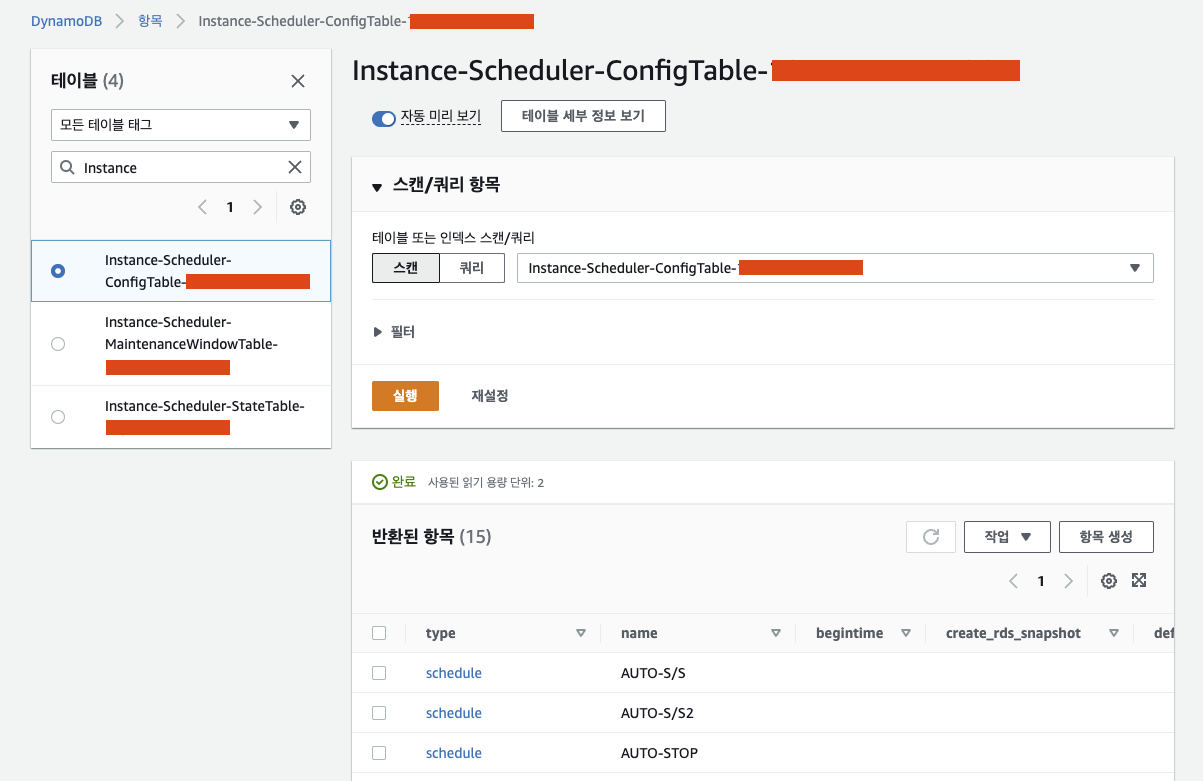
Task: Open returned items preferences gear
Action: (x=1108, y=581)
